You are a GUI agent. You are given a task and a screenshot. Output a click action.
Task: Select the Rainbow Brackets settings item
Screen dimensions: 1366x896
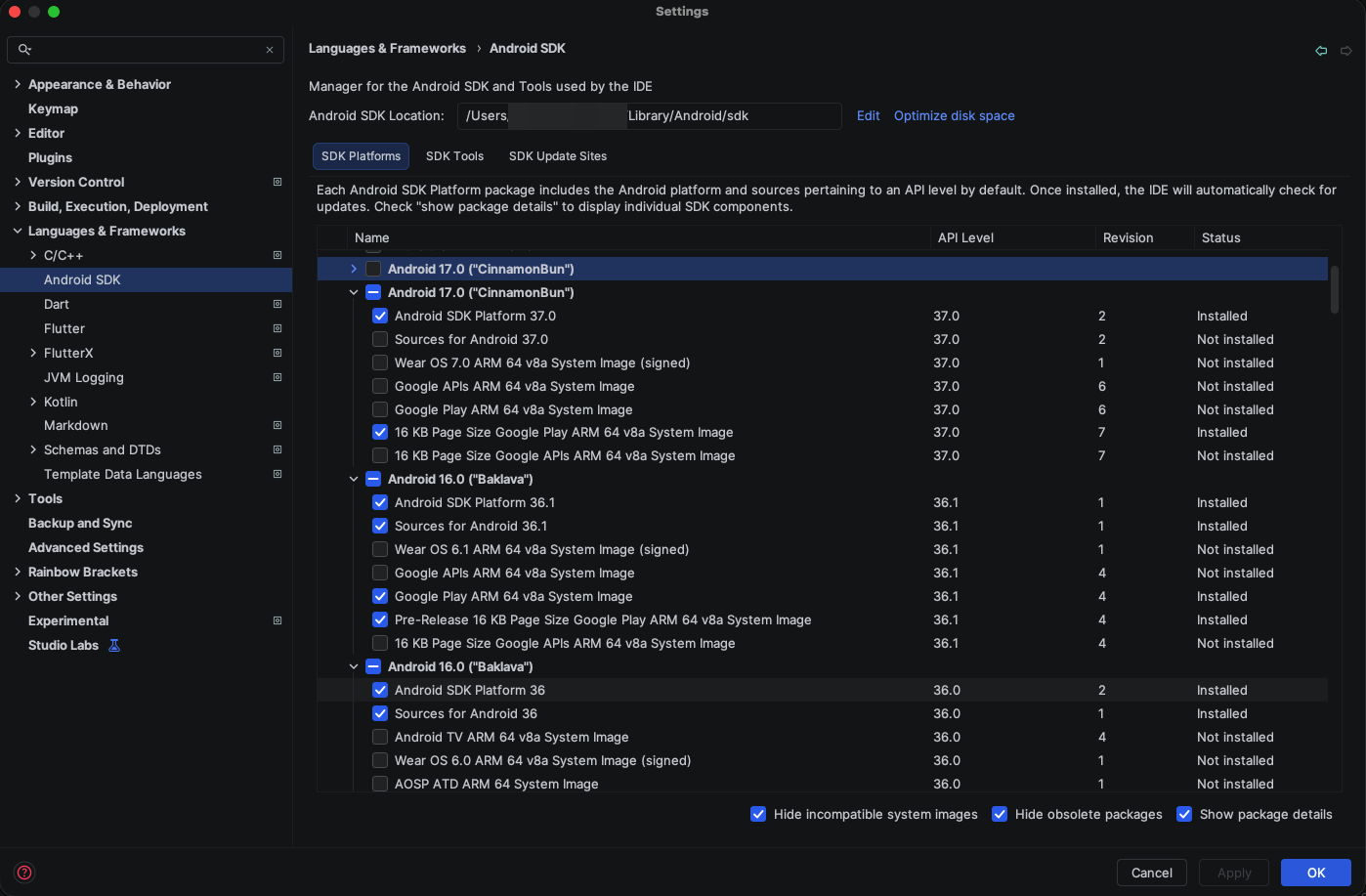[83, 572]
